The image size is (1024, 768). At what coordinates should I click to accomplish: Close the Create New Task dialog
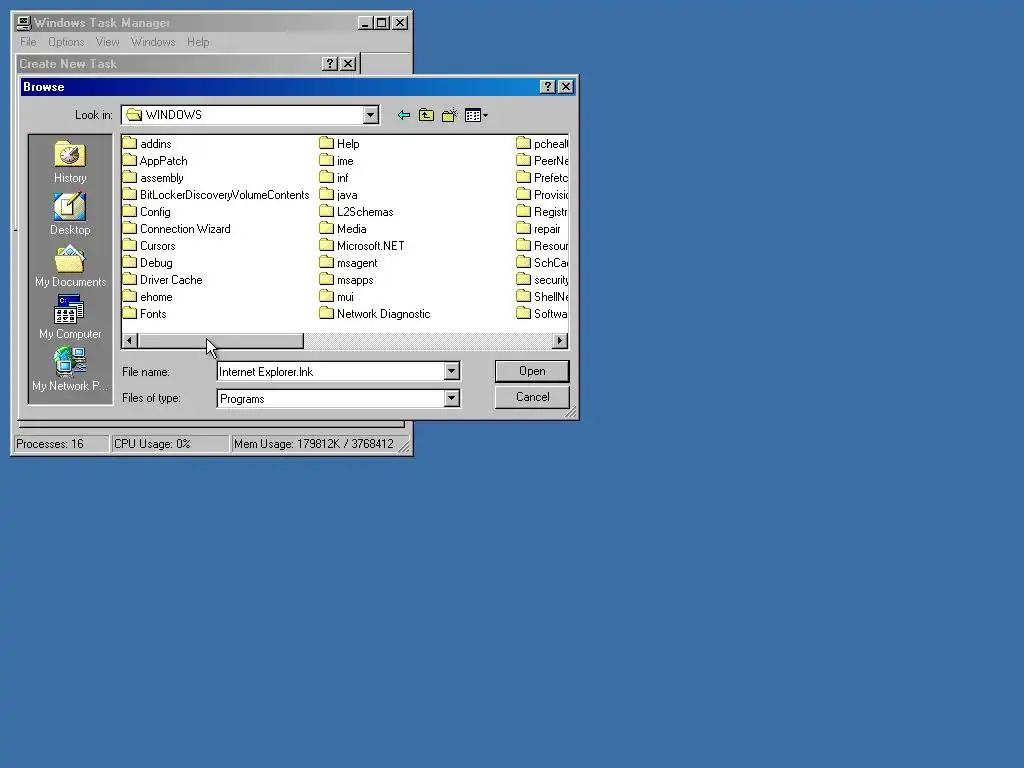[348, 63]
